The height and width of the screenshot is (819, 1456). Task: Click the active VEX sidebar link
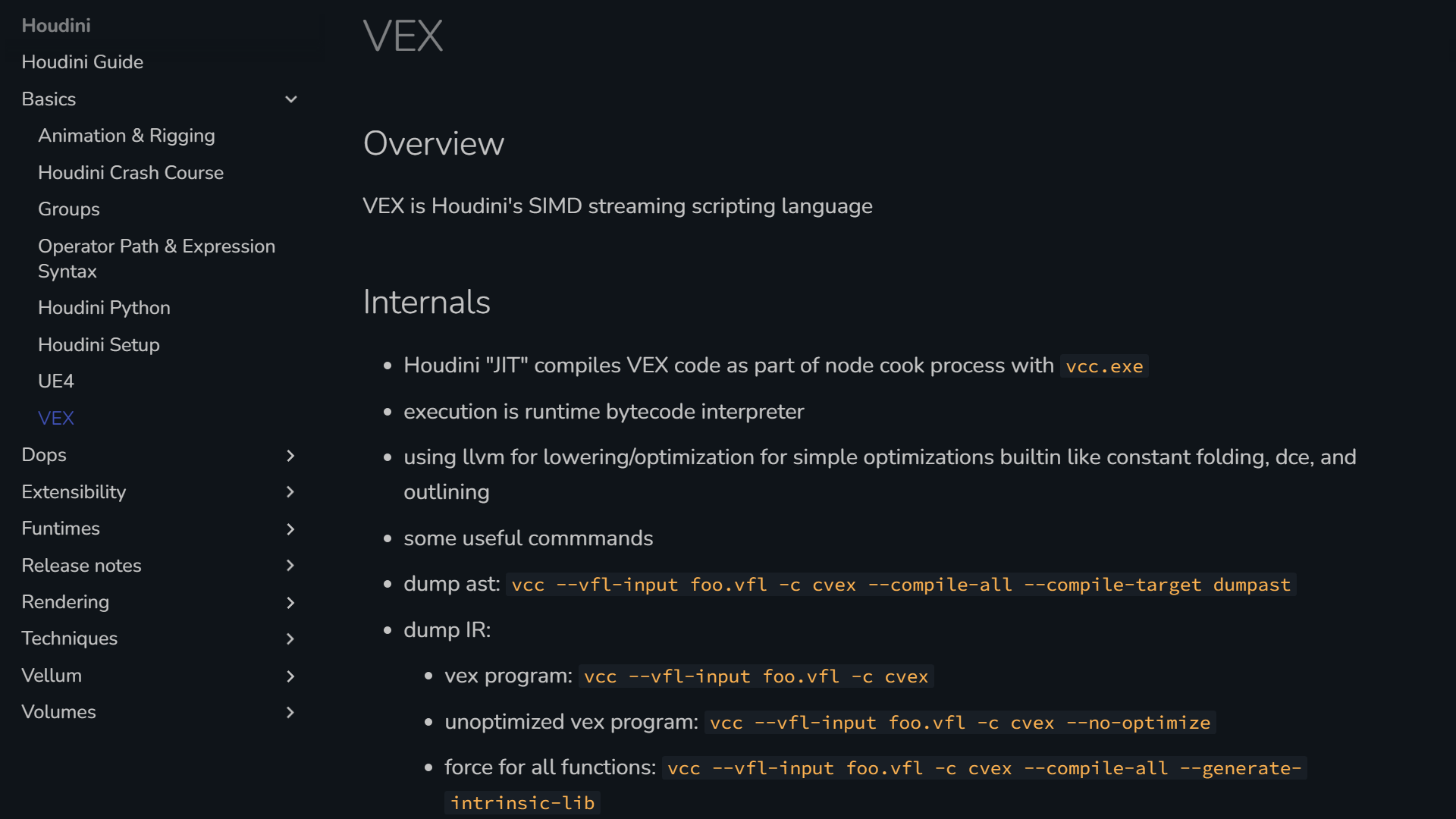pos(55,419)
